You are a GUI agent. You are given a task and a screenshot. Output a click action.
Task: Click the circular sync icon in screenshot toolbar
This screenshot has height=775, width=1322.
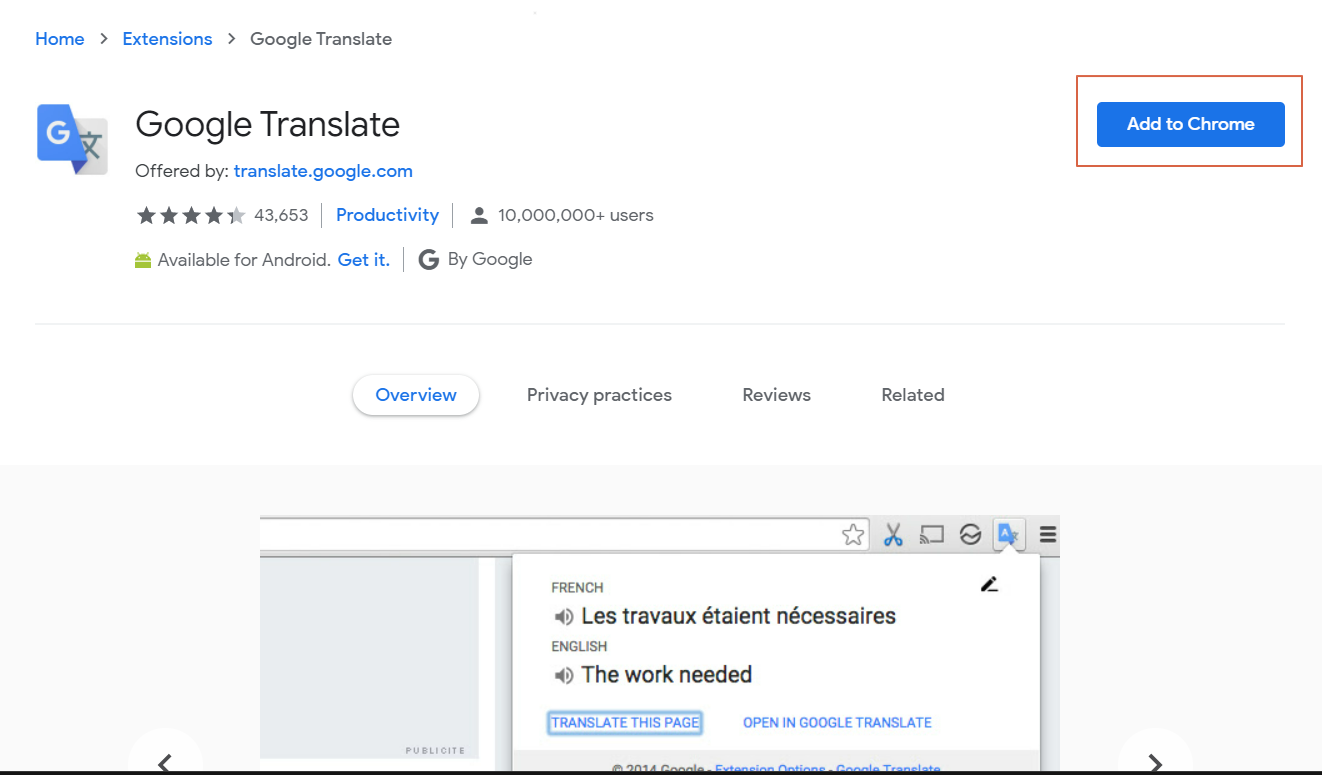click(970, 535)
